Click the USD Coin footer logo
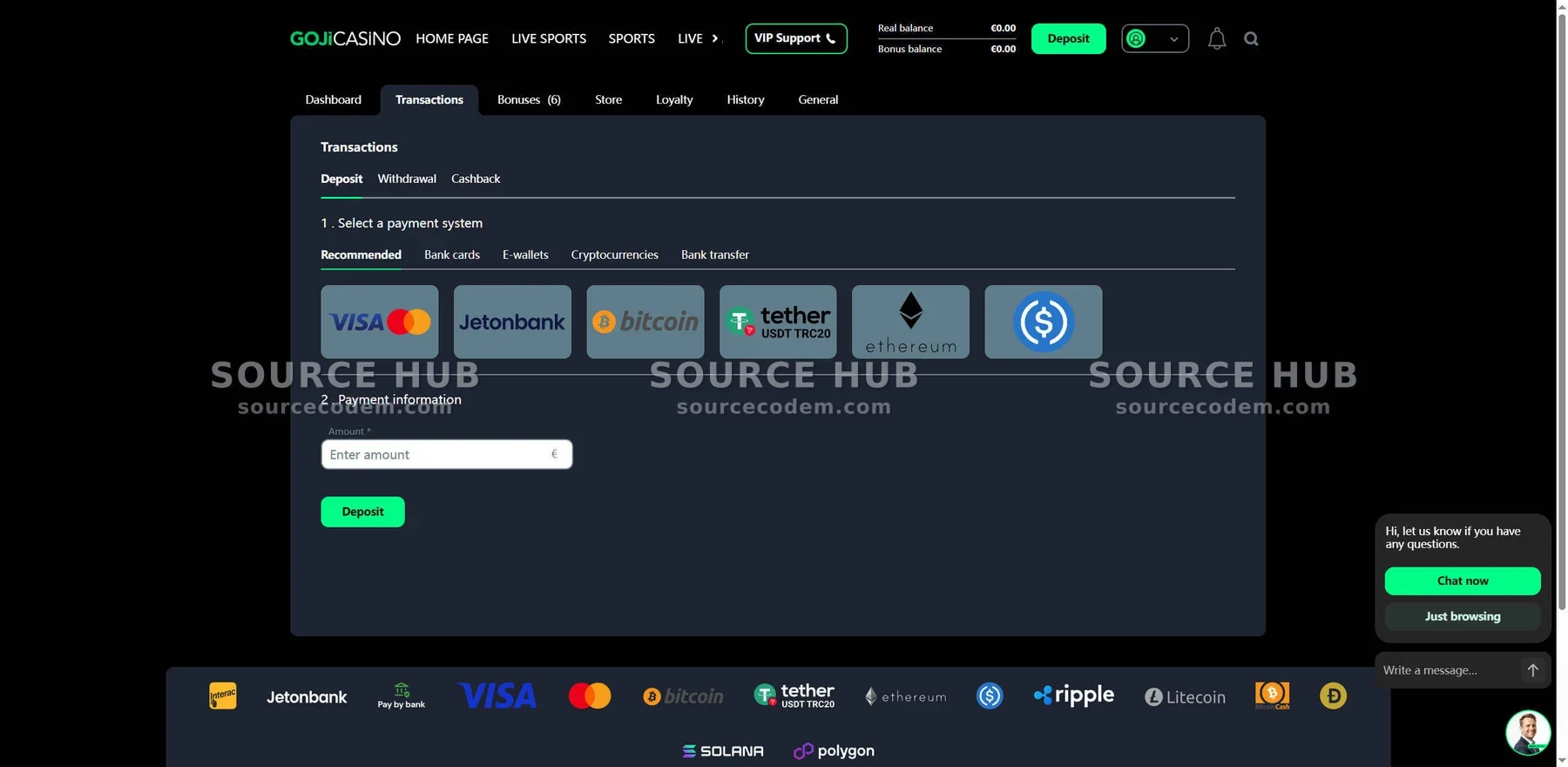 [990, 696]
